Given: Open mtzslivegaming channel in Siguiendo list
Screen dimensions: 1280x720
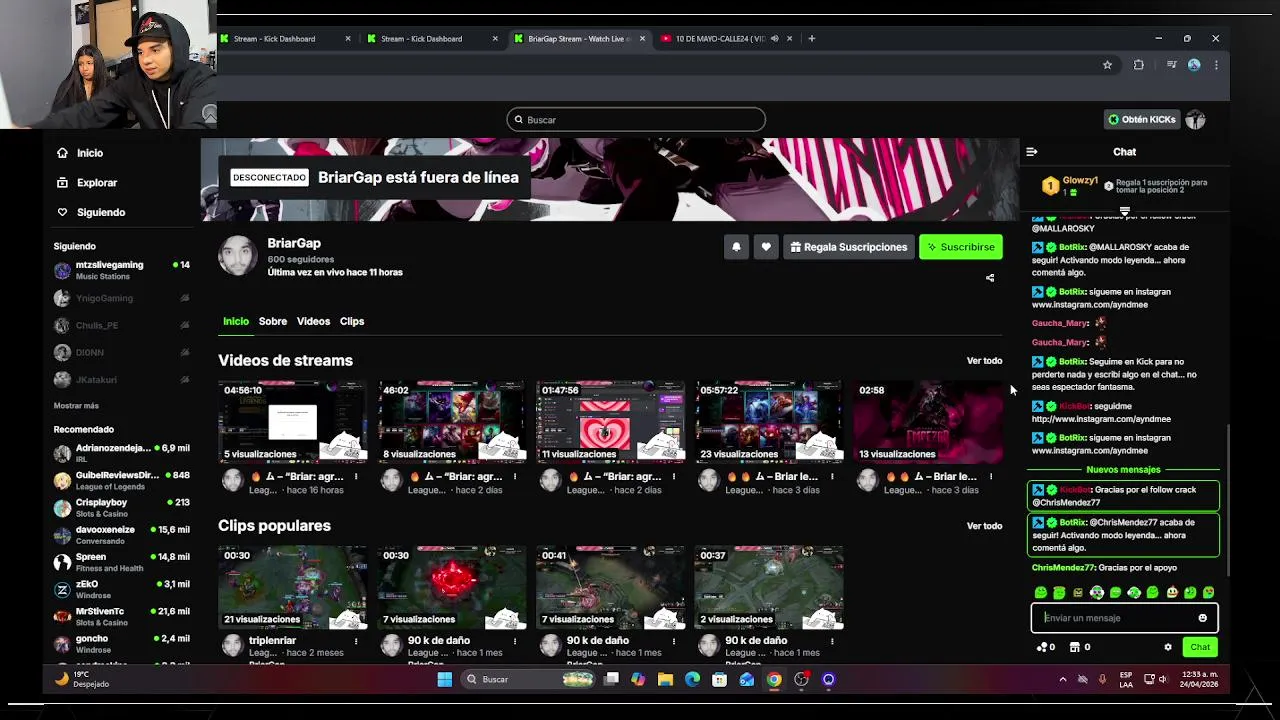Looking at the screenshot, I should click(x=122, y=270).
